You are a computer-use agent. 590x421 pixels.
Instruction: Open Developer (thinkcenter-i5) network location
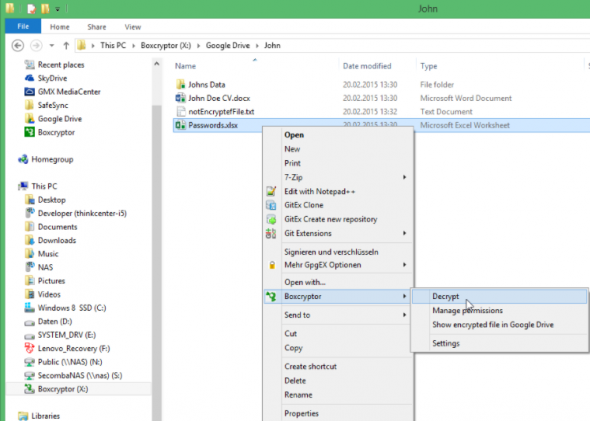pos(82,213)
